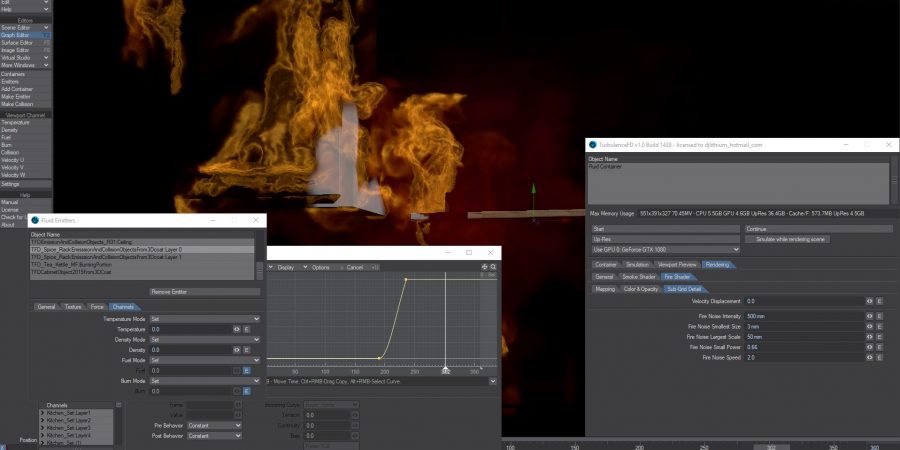Click Fire Noise Small Power eye icon
The width and height of the screenshot is (900, 450).
point(870,347)
